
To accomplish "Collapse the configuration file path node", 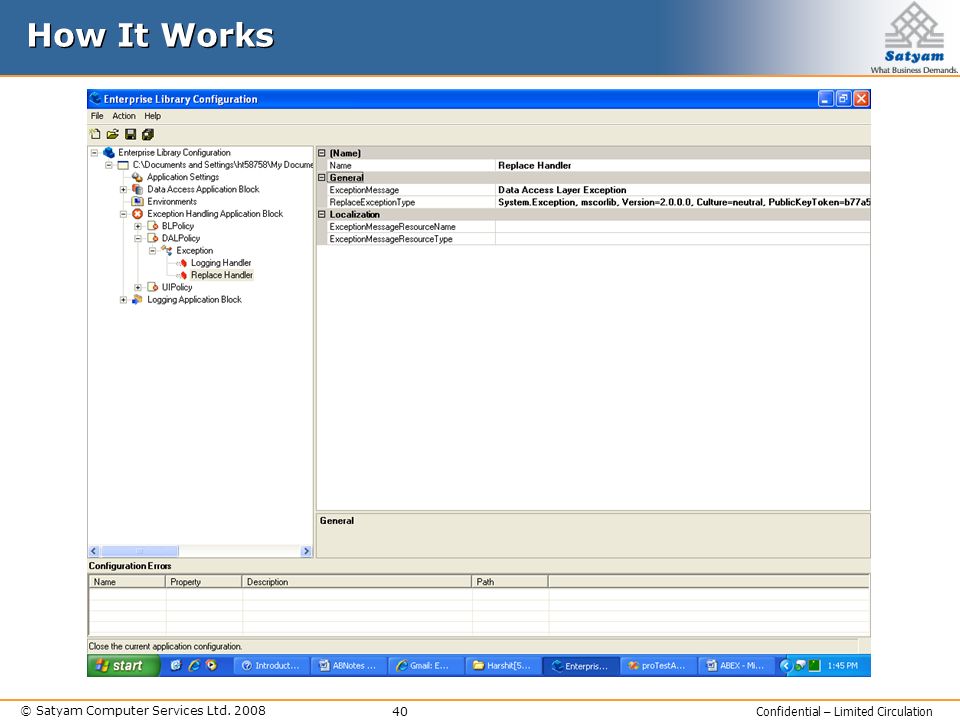I will [109, 165].
